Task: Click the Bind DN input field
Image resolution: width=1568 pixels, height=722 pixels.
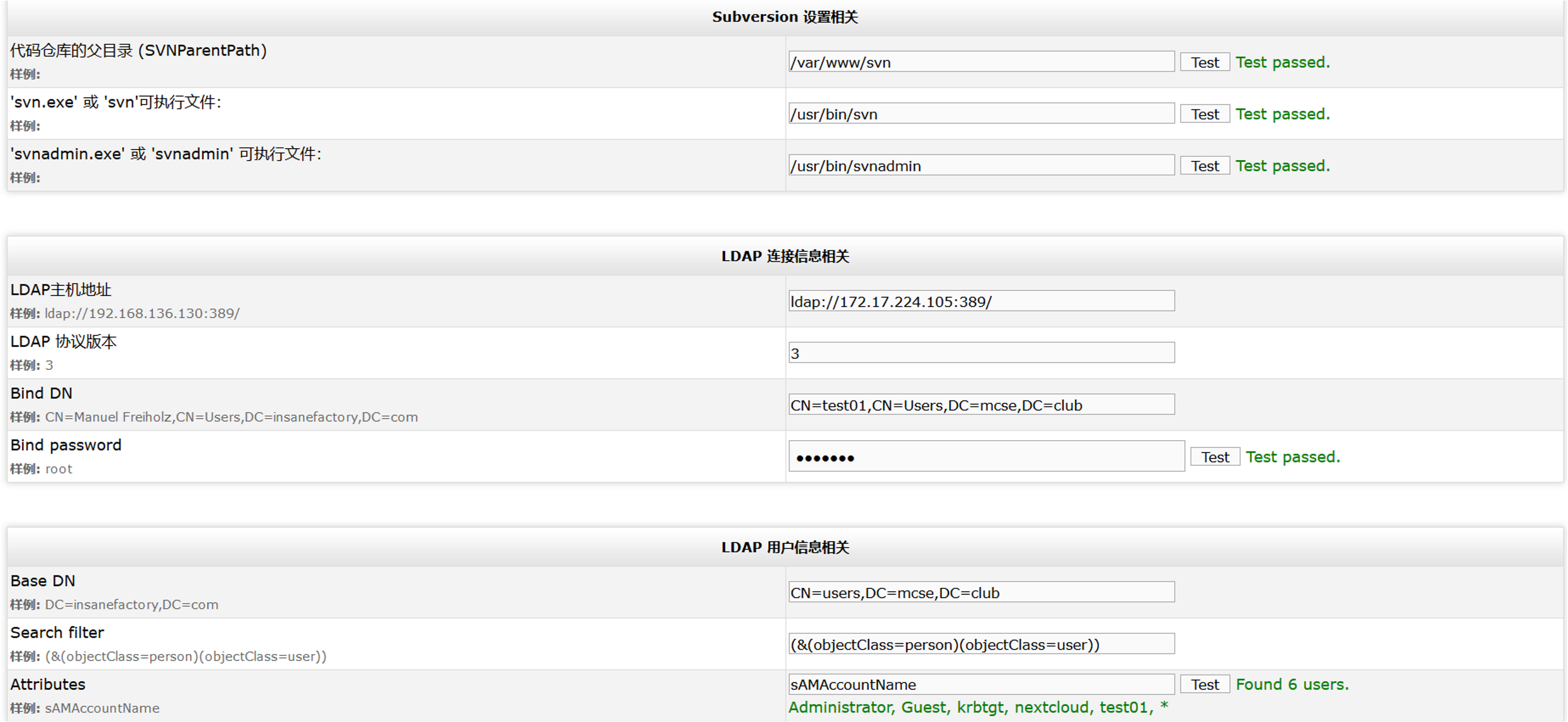Action: point(981,405)
